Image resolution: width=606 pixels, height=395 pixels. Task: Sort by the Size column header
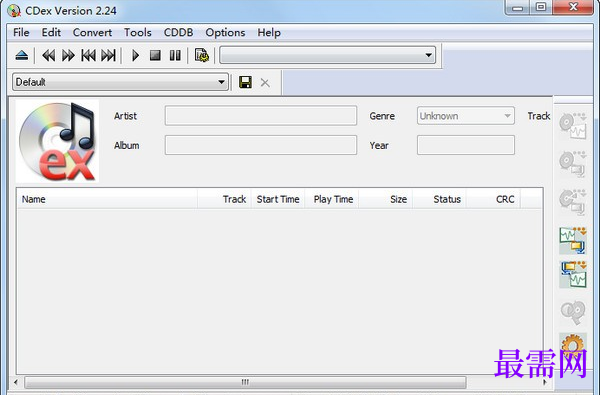(x=386, y=199)
